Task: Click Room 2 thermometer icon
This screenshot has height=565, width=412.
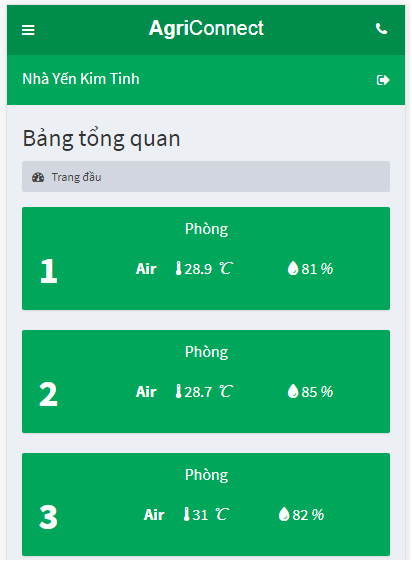Action: 179,393
